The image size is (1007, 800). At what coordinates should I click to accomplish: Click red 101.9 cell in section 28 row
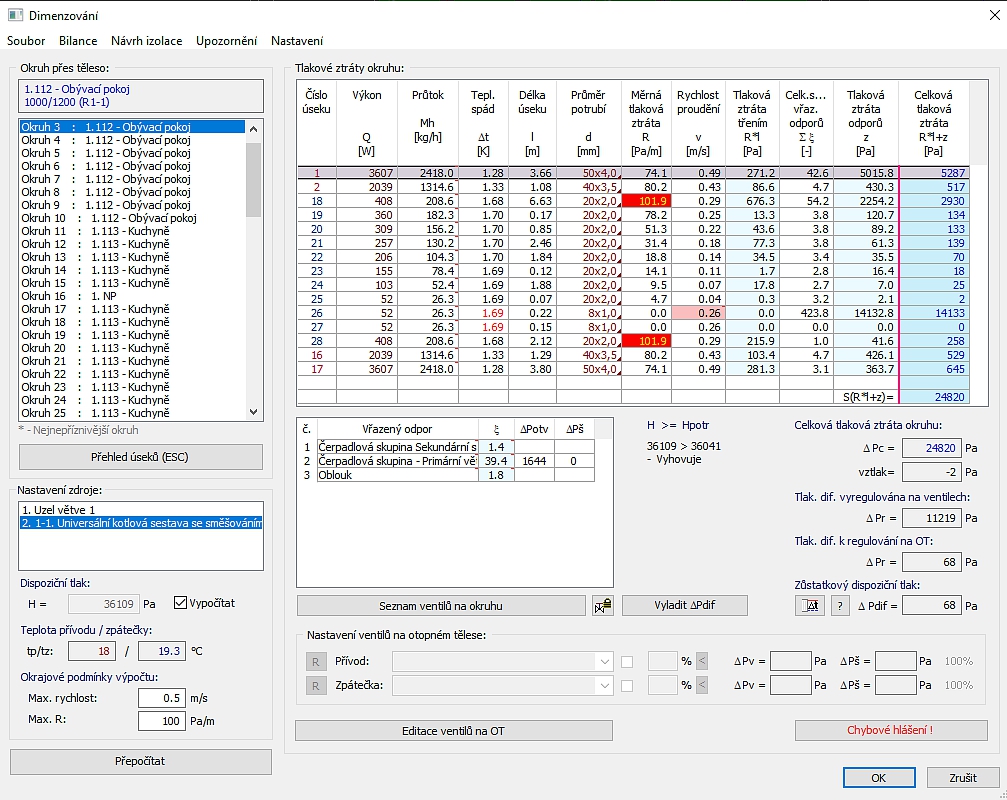tap(645, 341)
